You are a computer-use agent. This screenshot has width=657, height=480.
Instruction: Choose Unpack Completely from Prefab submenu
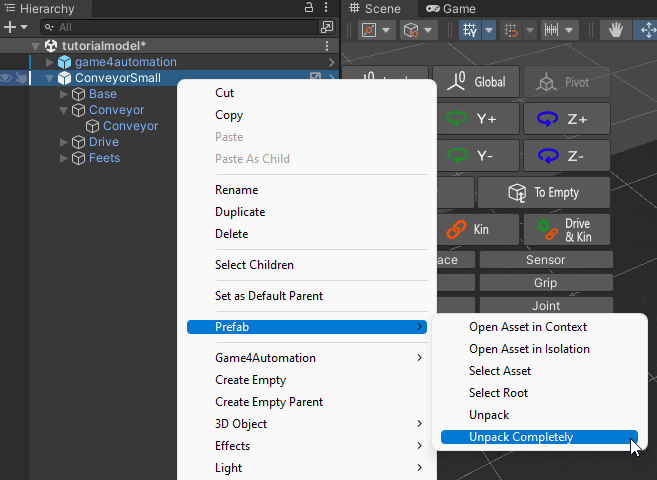[521, 437]
